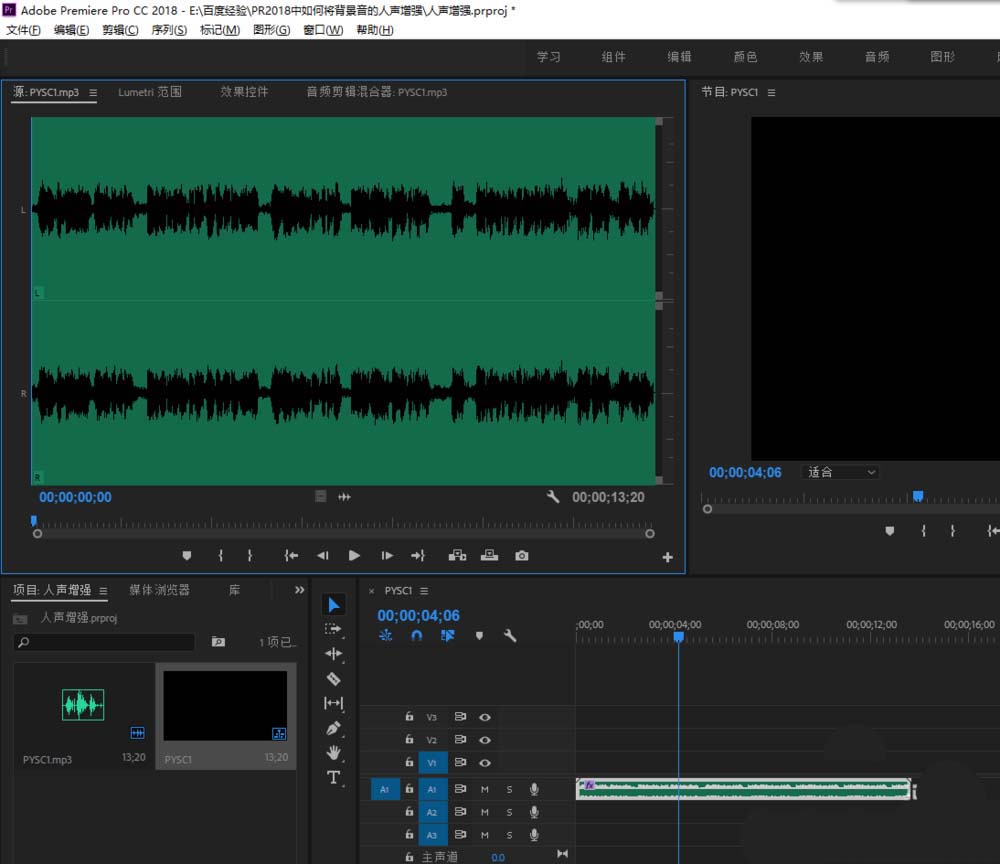Image resolution: width=1000 pixels, height=864 pixels.
Task: Choose the Track Select Forward tool
Action: (x=334, y=629)
